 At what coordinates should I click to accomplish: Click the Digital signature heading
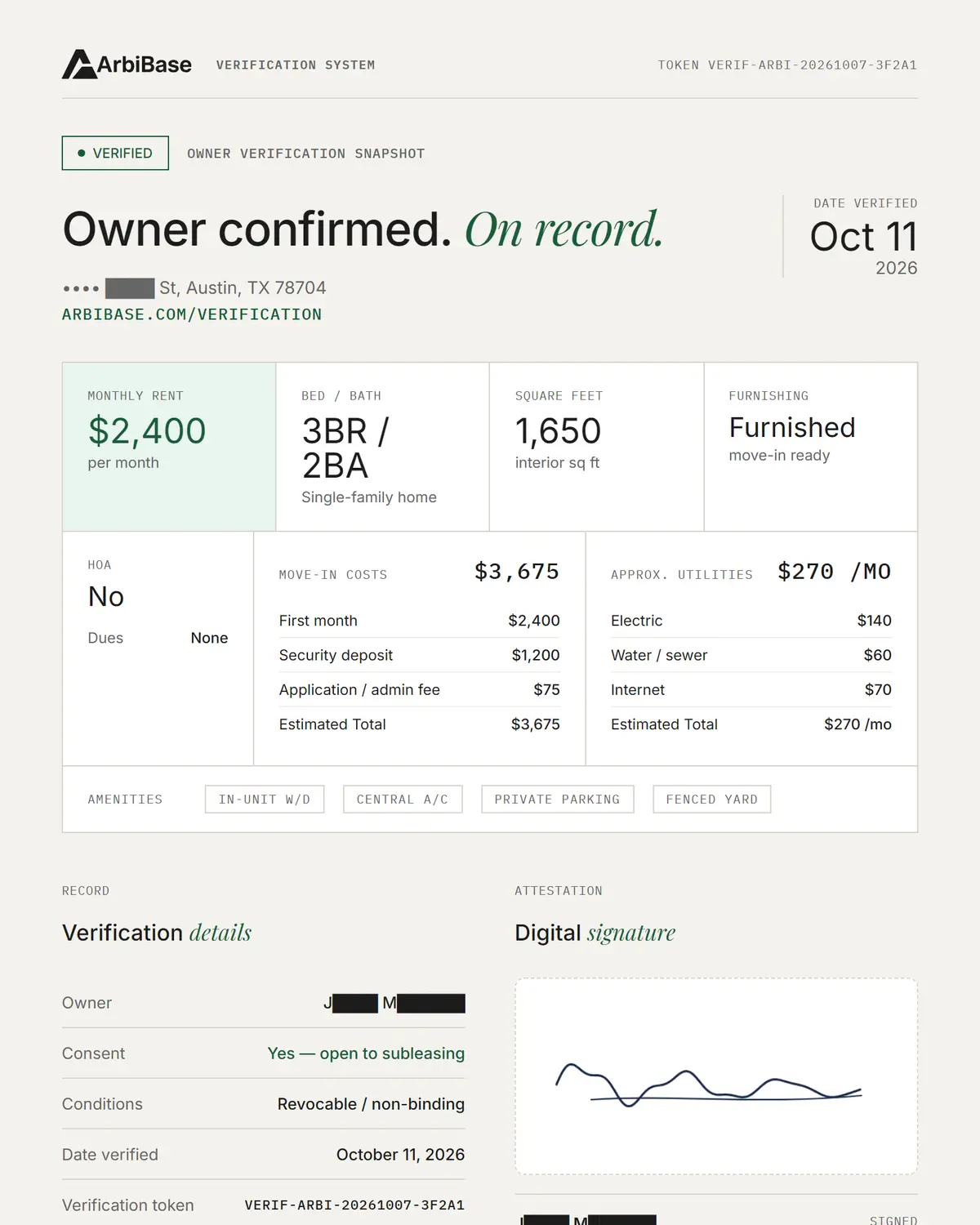click(x=595, y=933)
